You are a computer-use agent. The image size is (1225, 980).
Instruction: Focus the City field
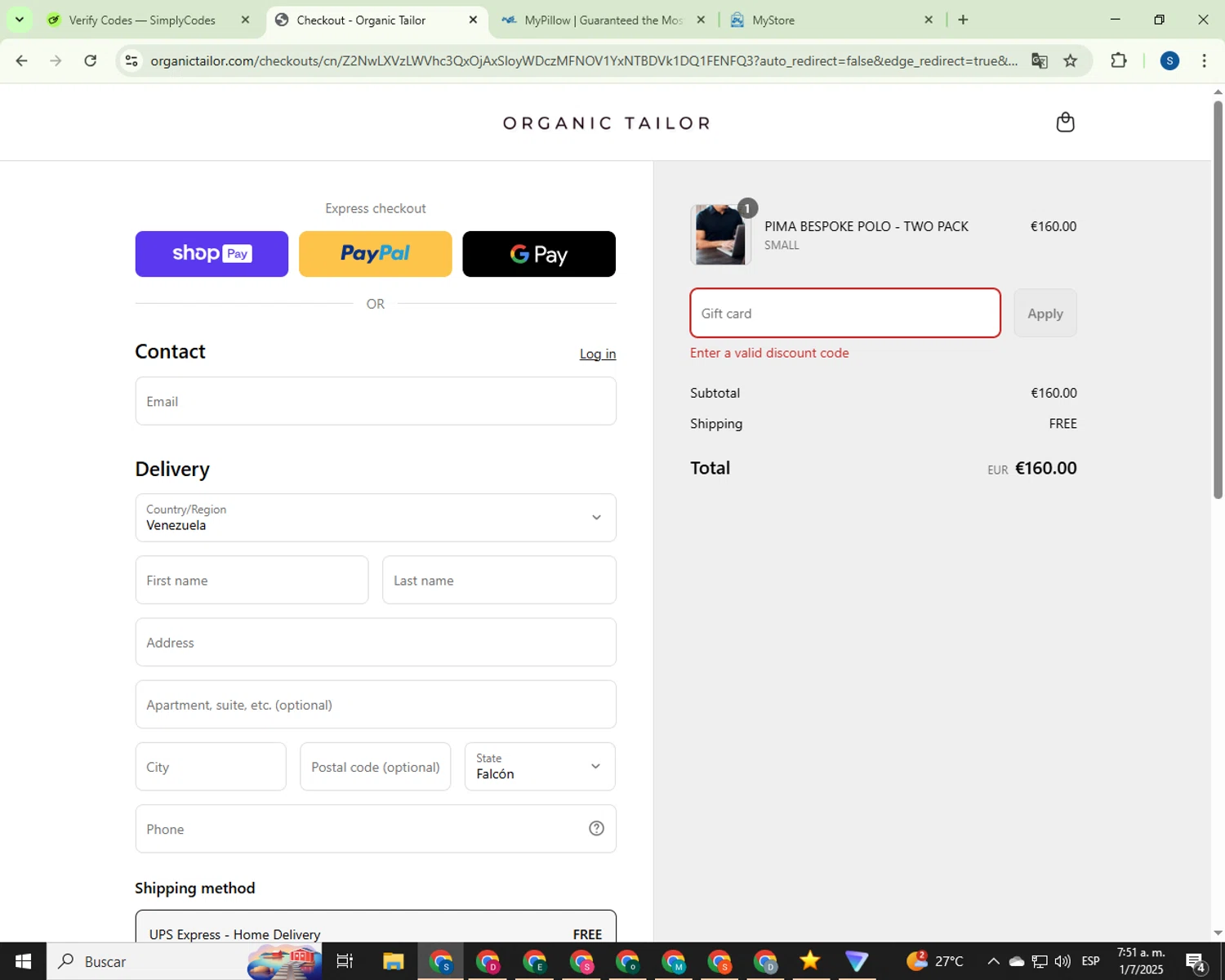211,767
